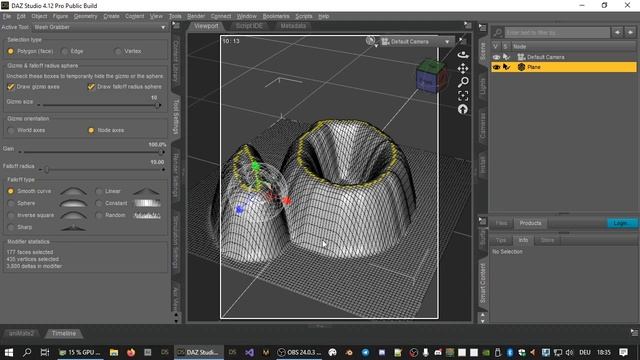
Task: Open the Default Camera view dropdown
Action: [x=416, y=42]
